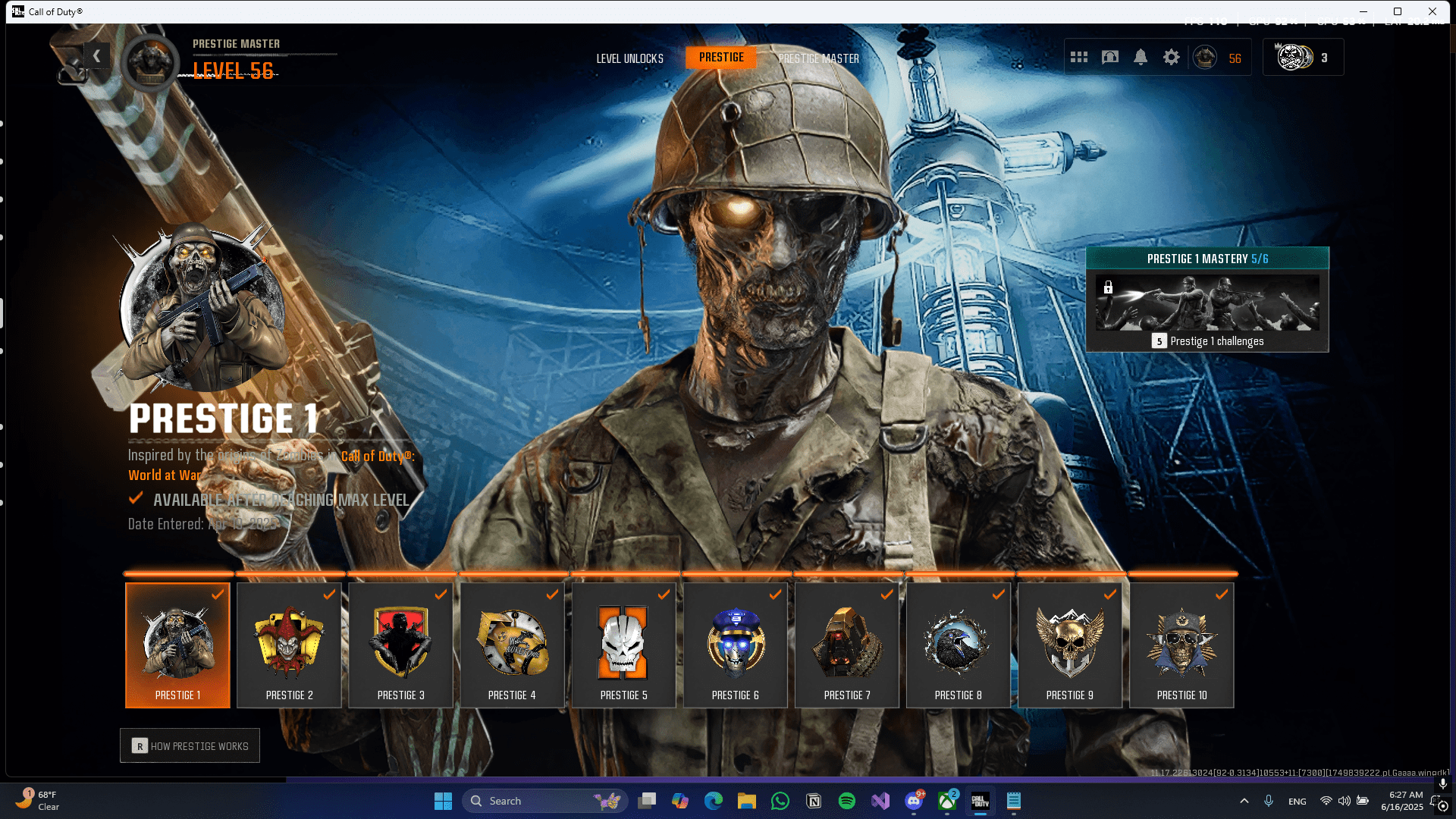Click the "PRESTIGE 1" heading text
The image size is (1456, 819).
pos(224,419)
